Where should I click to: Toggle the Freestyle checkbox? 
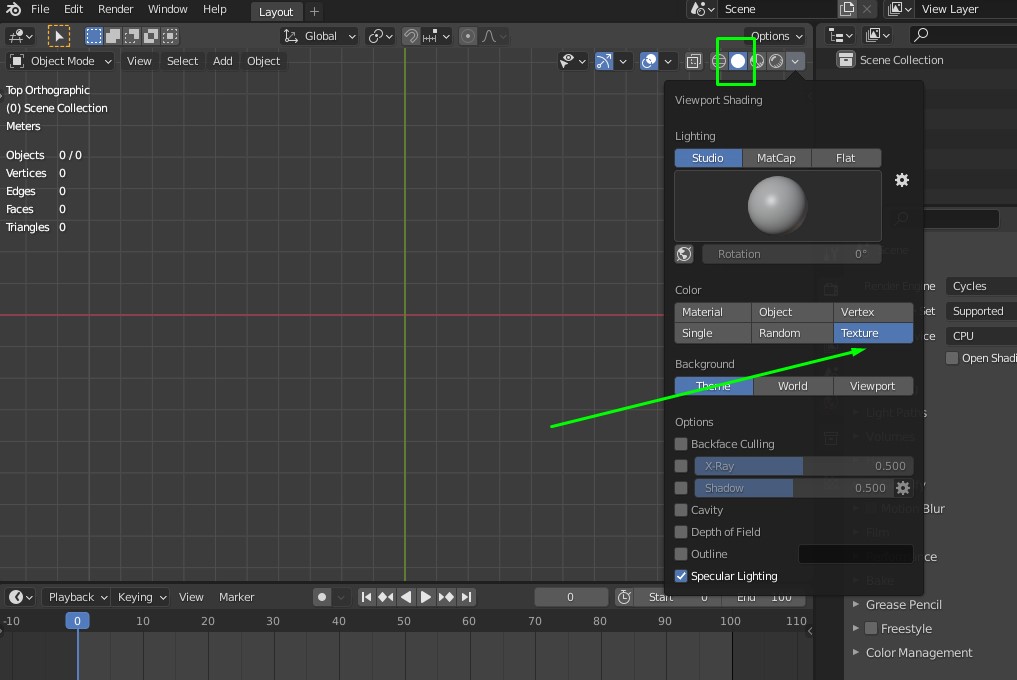point(872,628)
